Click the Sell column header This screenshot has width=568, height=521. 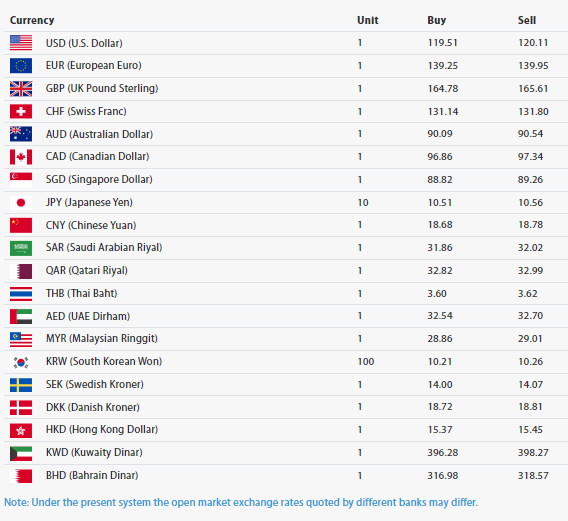(x=527, y=20)
